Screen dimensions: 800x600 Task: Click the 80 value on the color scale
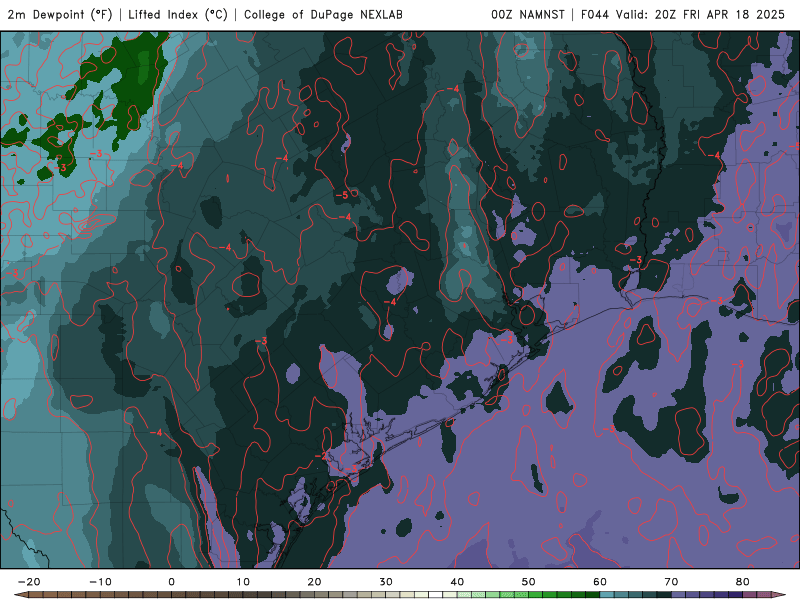pyautogui.click(x=743, y=582)
